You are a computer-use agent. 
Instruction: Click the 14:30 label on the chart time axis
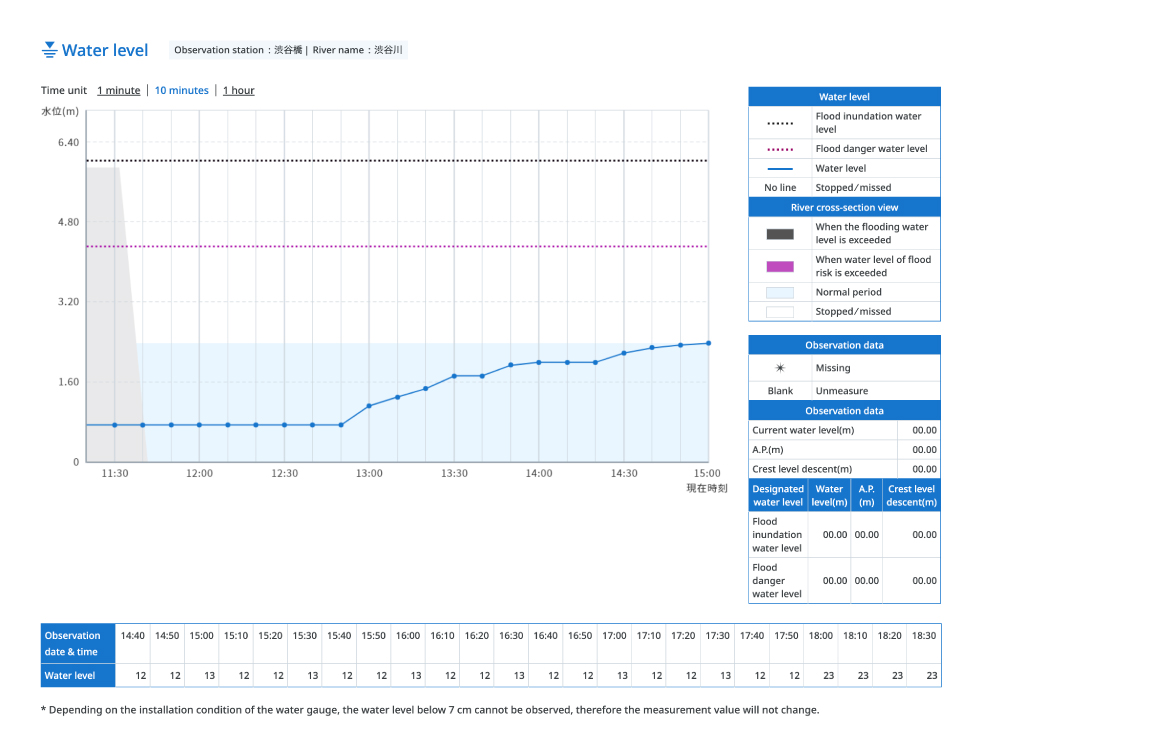coord(624,474)
